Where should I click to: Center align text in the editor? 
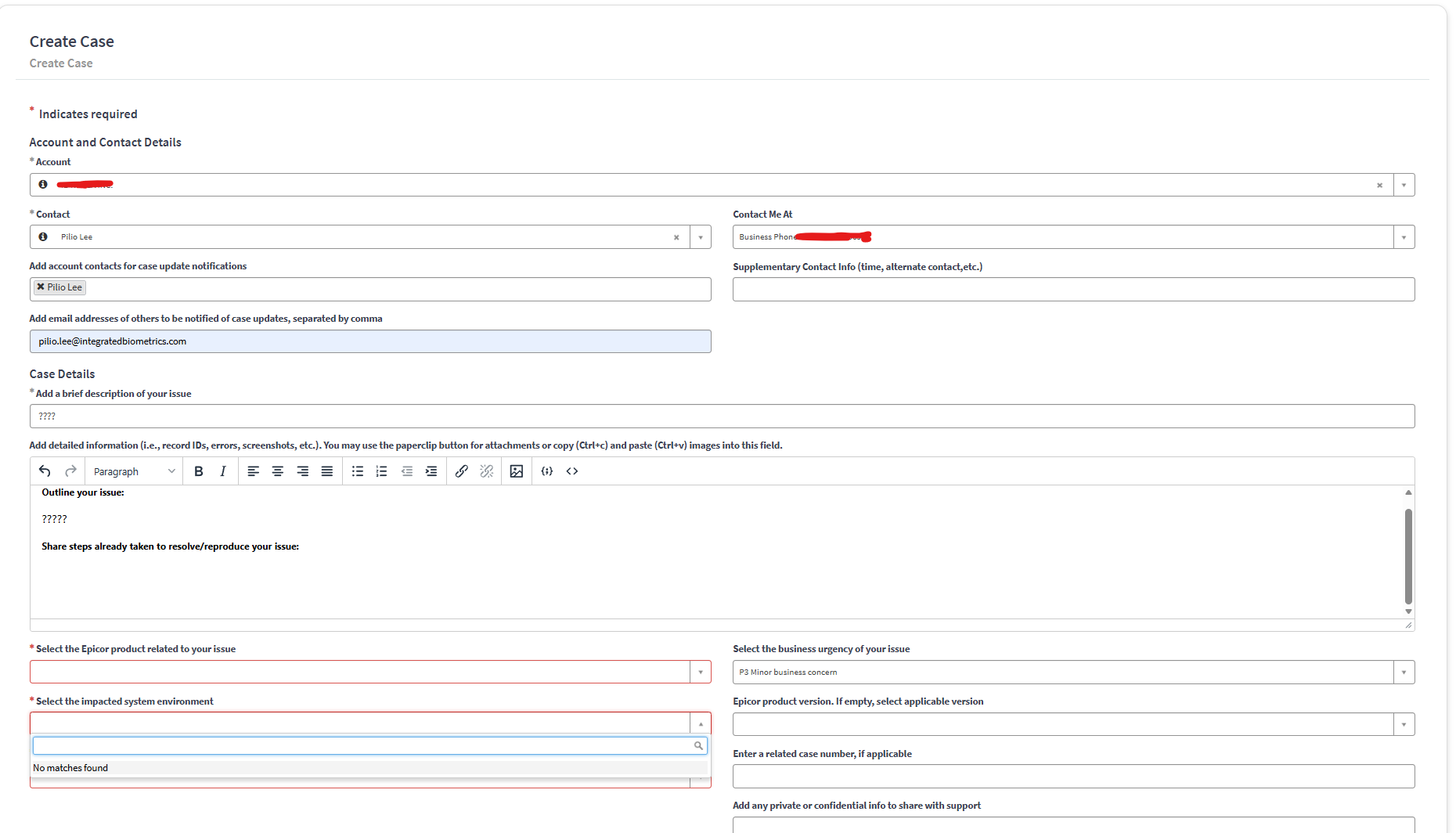[278, 471]
